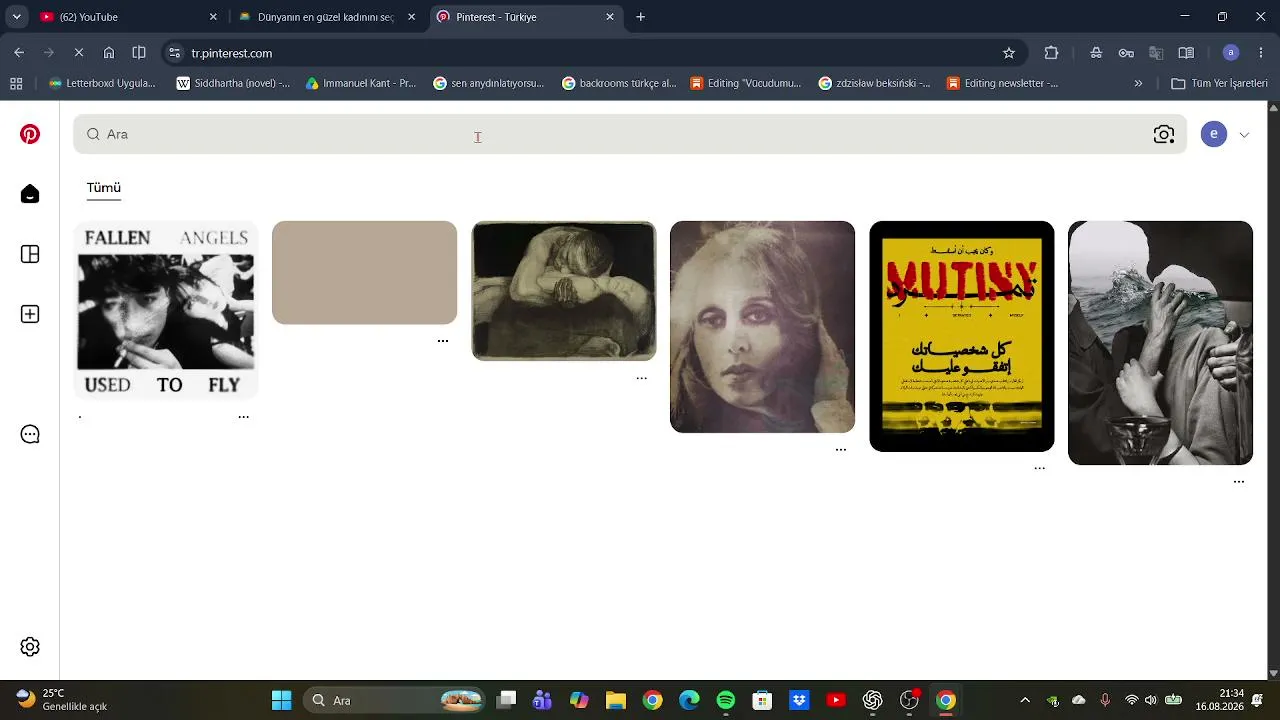This screenshot has height=720, width=1280.
Task: Open more options under beige placeholder pin
Action: pos(443,341)
